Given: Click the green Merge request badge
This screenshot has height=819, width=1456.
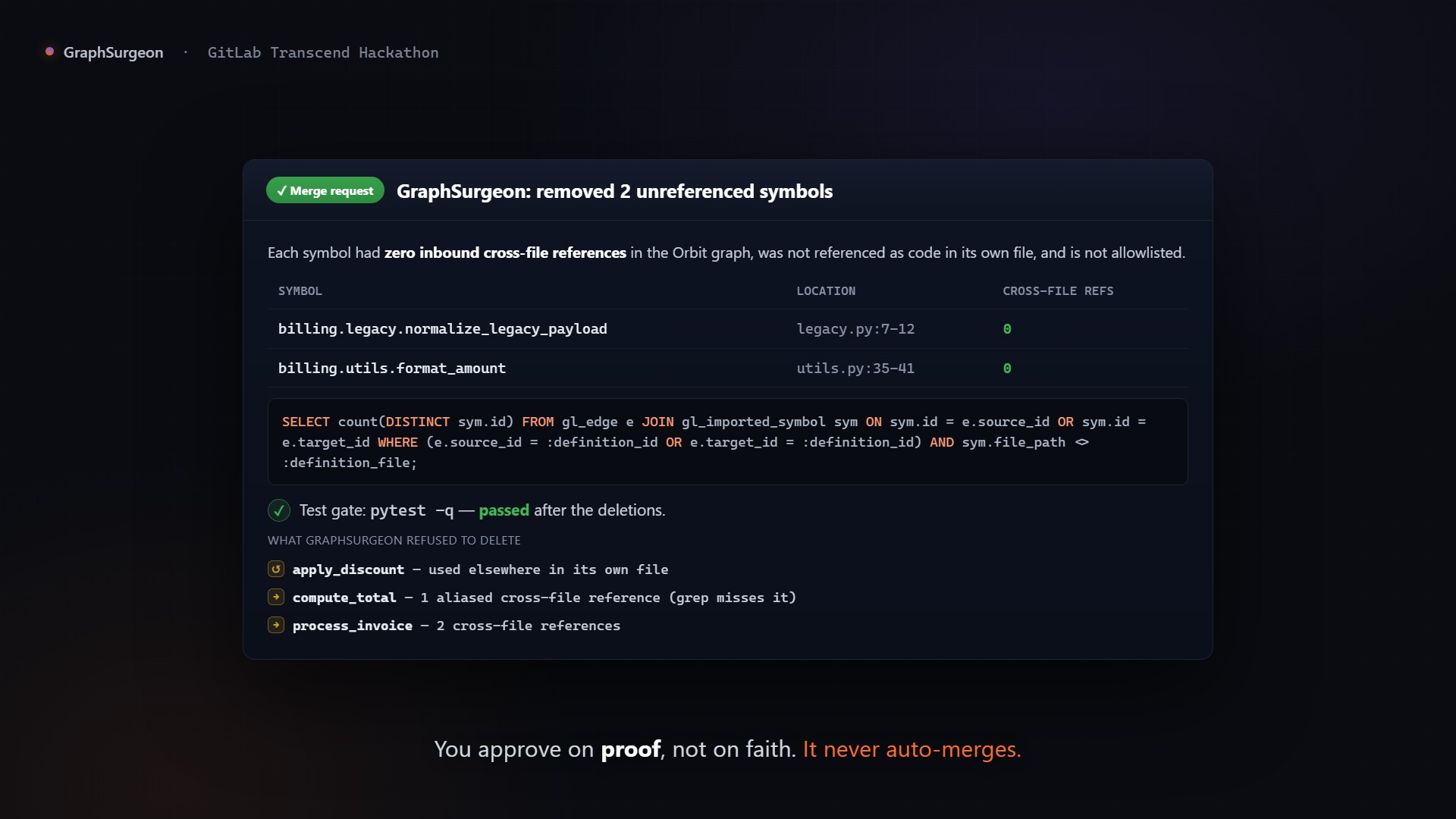Looking at the screenshot, I should [325, 190].
